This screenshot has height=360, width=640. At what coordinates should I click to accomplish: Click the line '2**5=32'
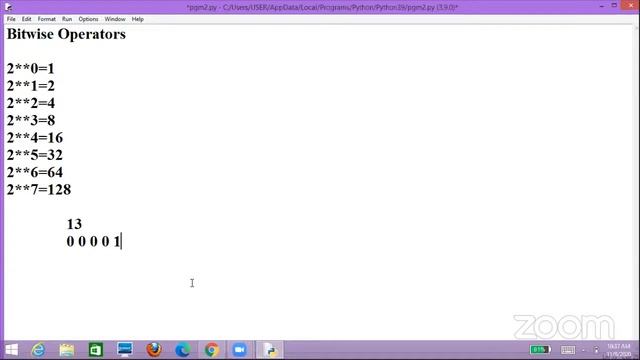tap(35, 155)
